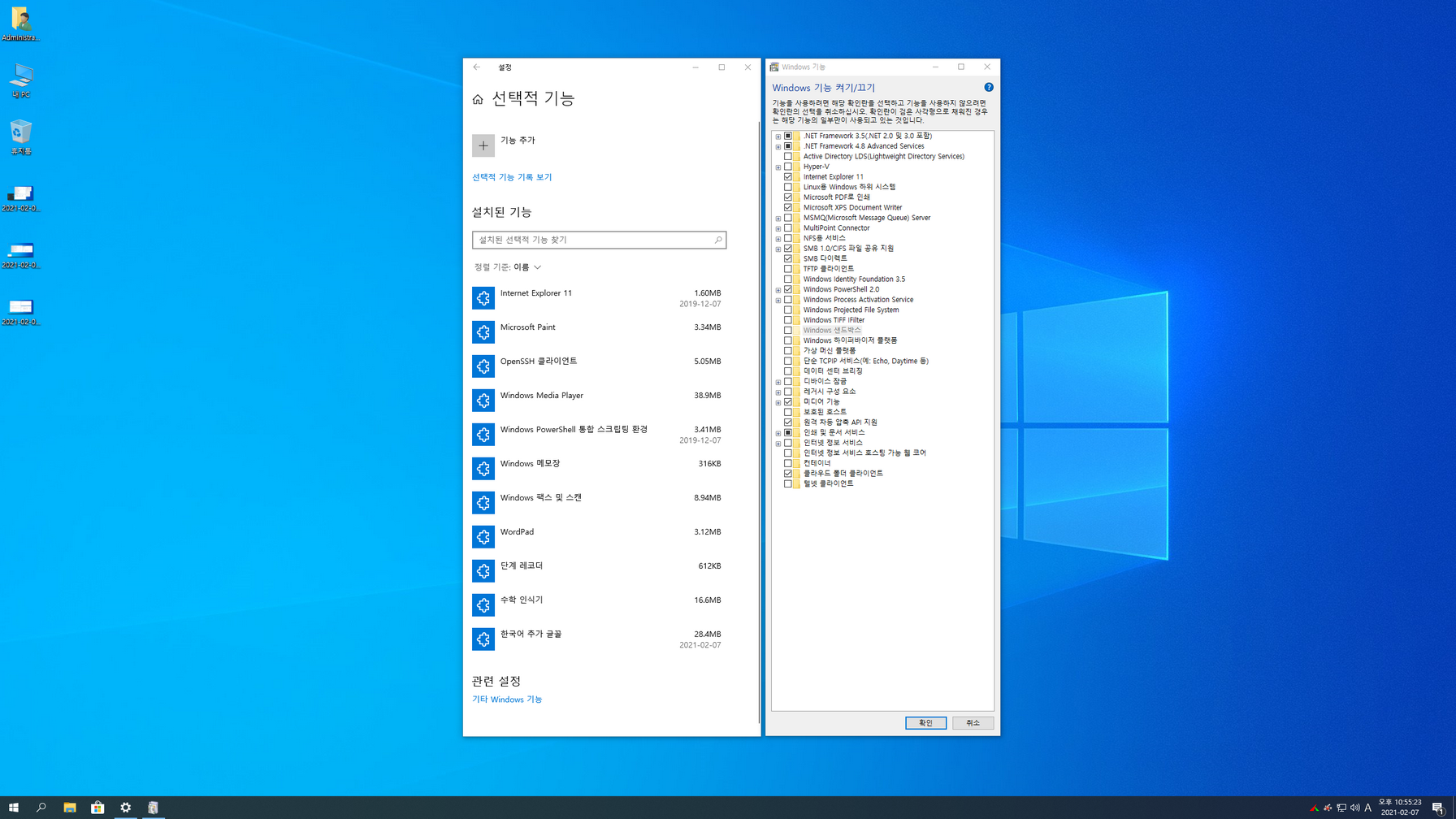Click the home icon beside 선택적 기능
The image size is (1456, 819).
[x=478, y=99]
